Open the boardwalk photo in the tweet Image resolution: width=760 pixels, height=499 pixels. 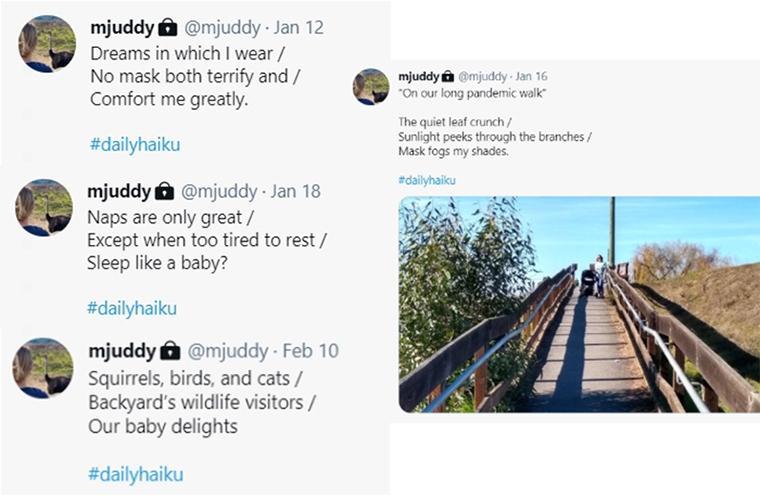point(579,304)
